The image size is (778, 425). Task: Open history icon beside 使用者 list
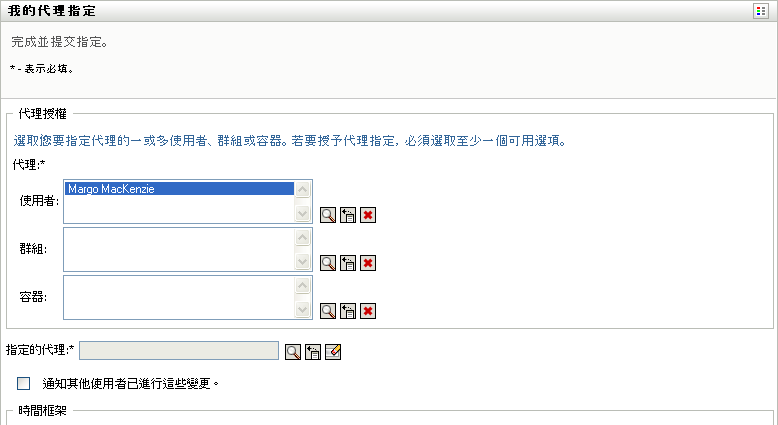point(348,215)
